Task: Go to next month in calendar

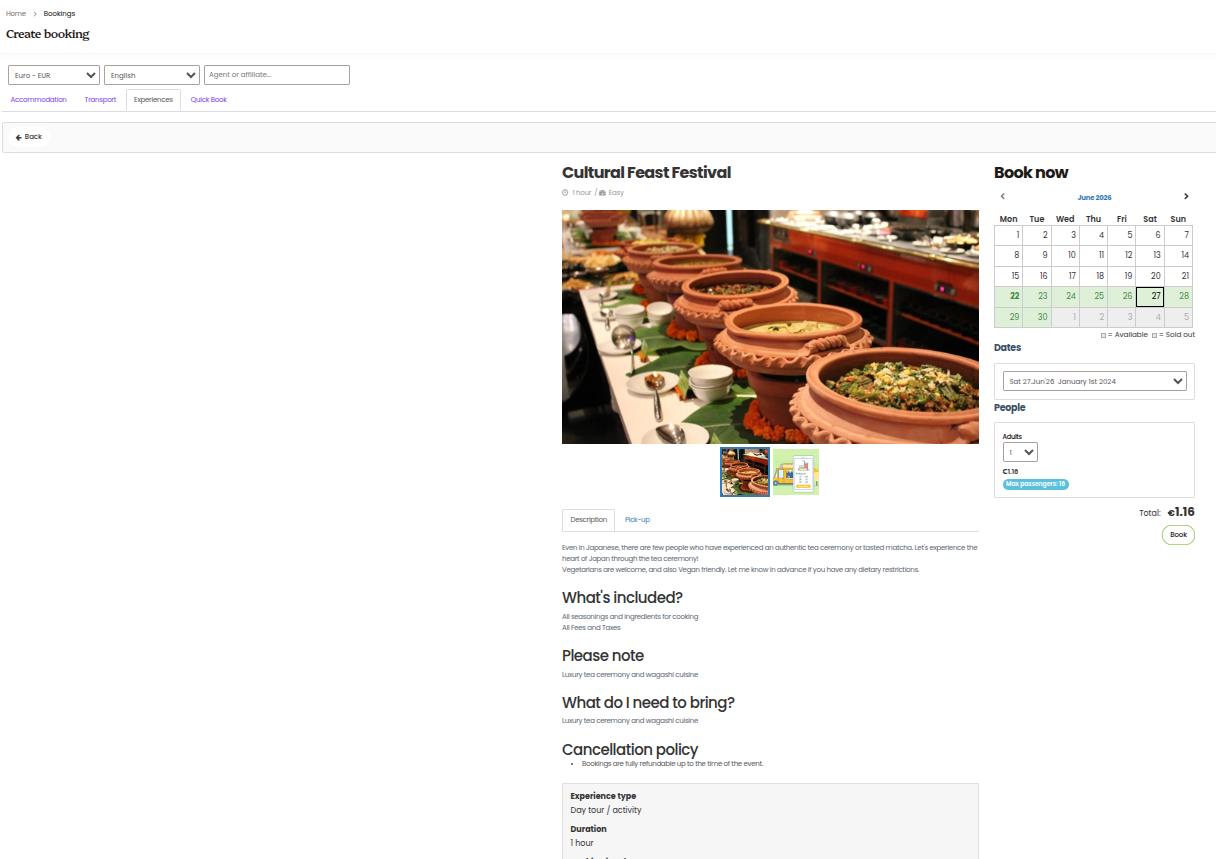Action: point(1186,197)
